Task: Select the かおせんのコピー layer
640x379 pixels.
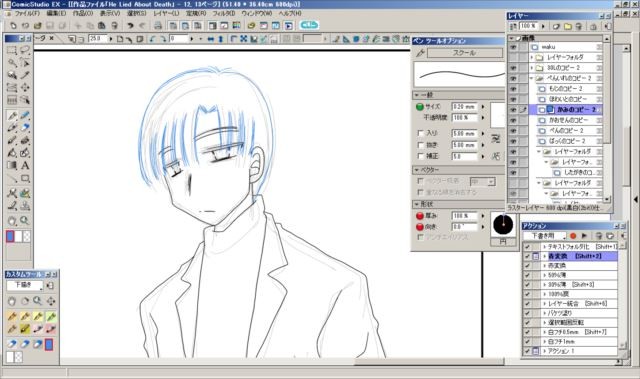Action: (569, 120)
